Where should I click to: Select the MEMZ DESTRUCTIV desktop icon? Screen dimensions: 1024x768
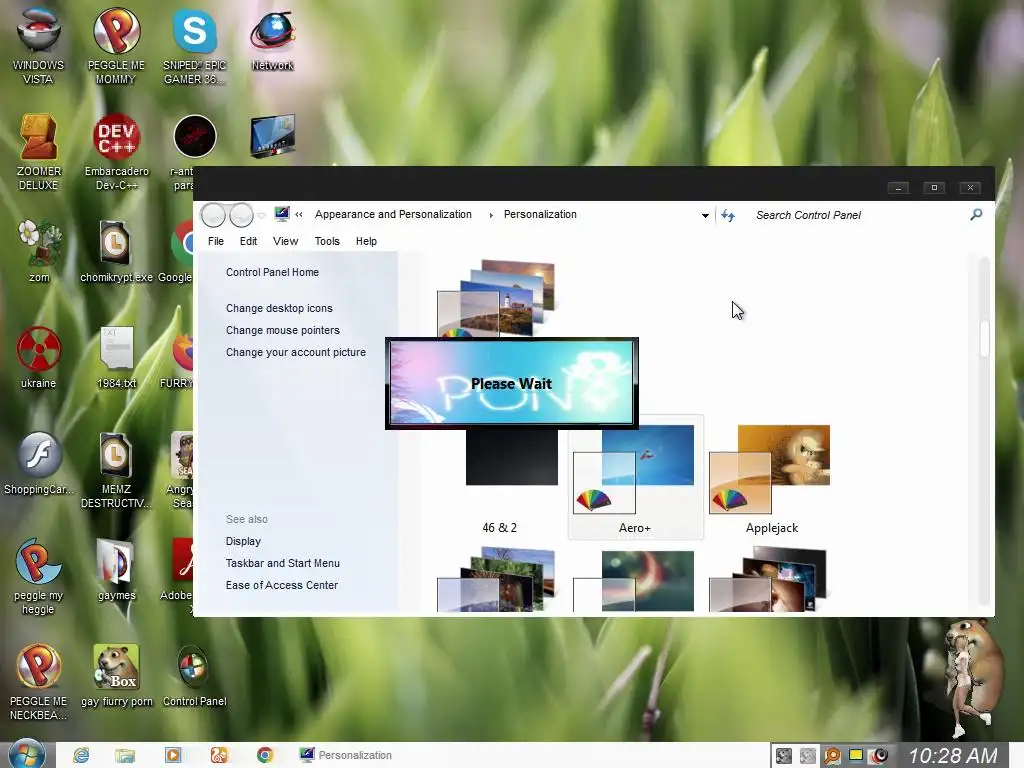coord(116,470)
